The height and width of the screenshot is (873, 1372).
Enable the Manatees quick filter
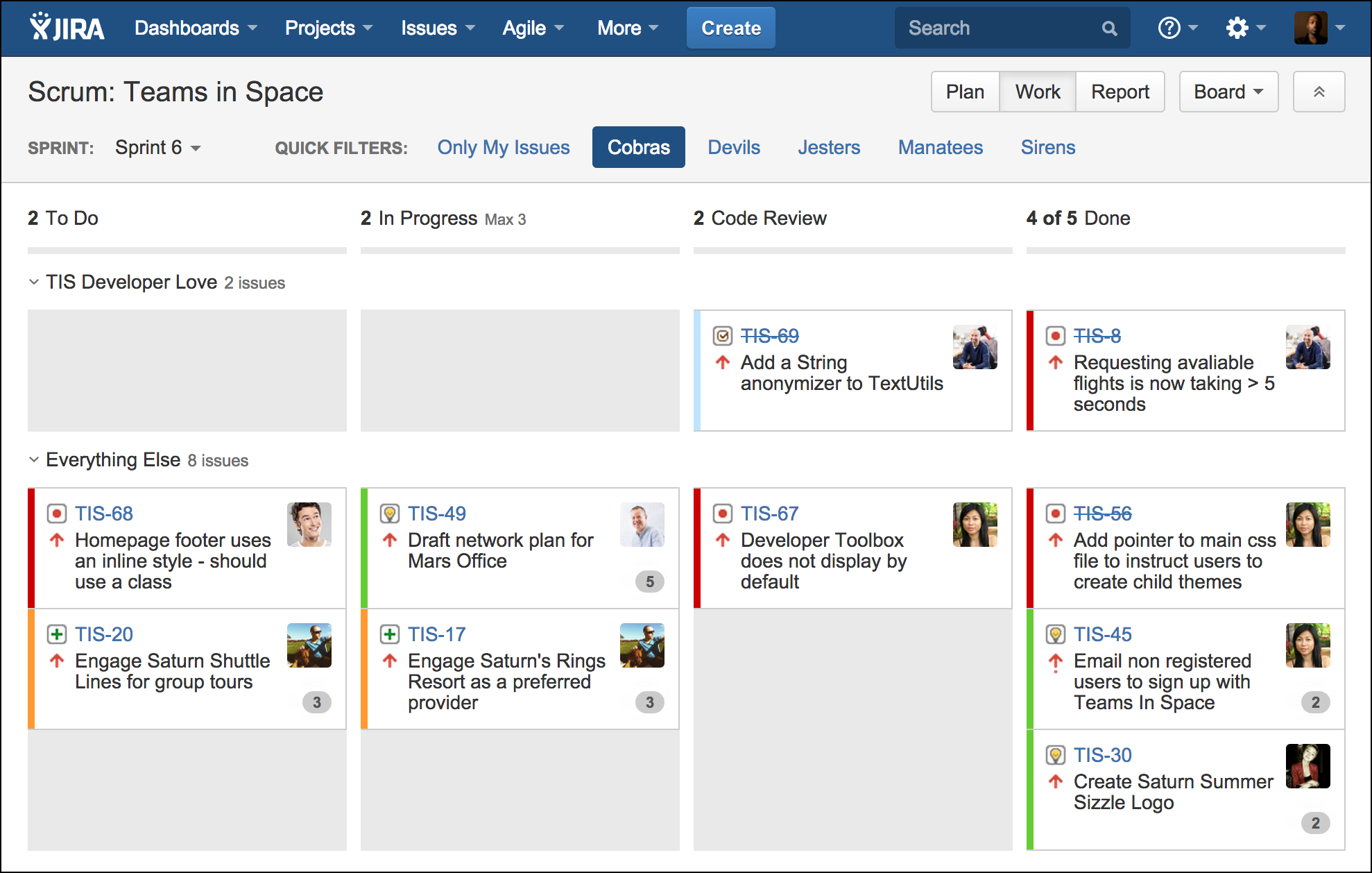[940, 147]
